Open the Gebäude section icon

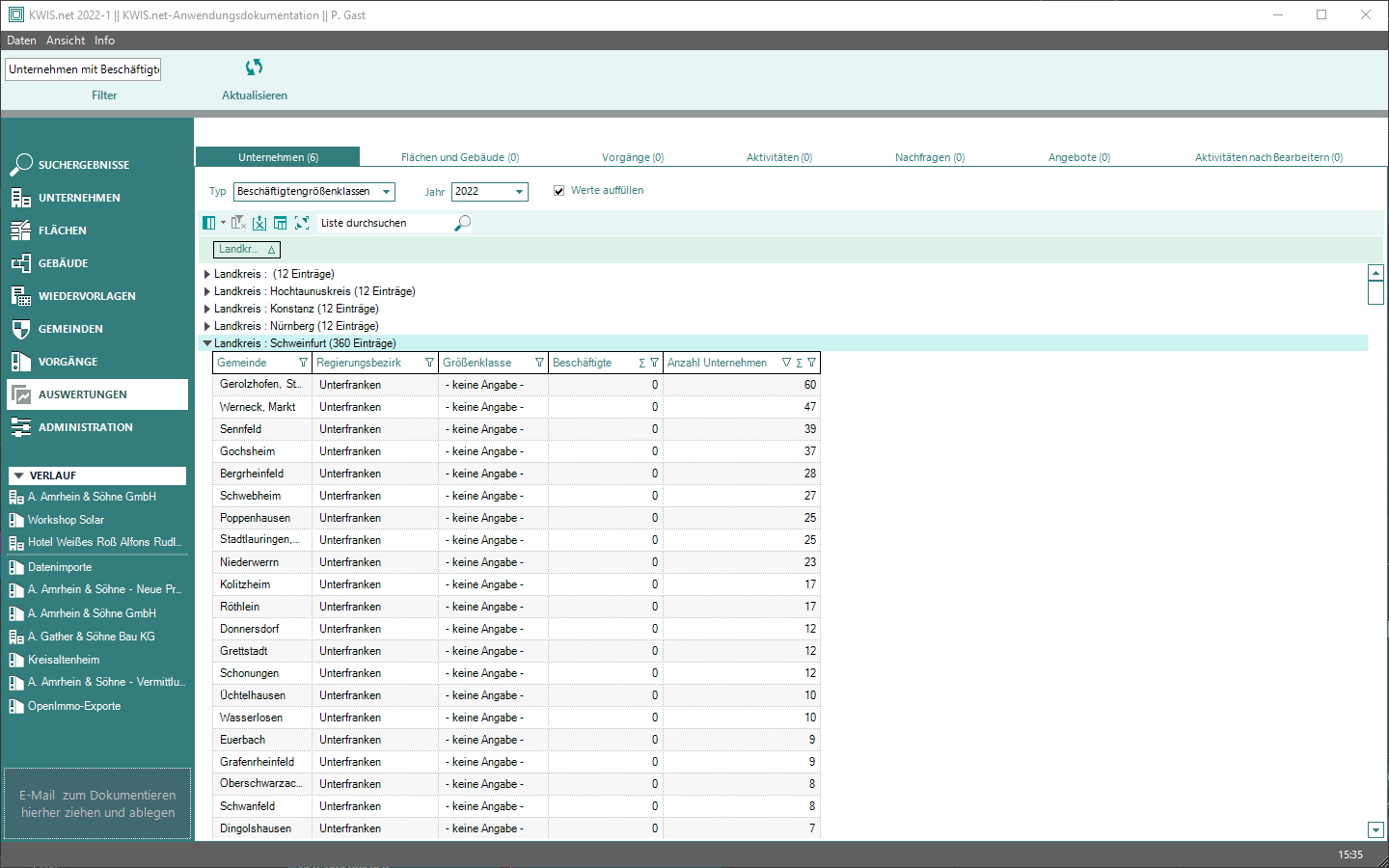tap(20, 263)
